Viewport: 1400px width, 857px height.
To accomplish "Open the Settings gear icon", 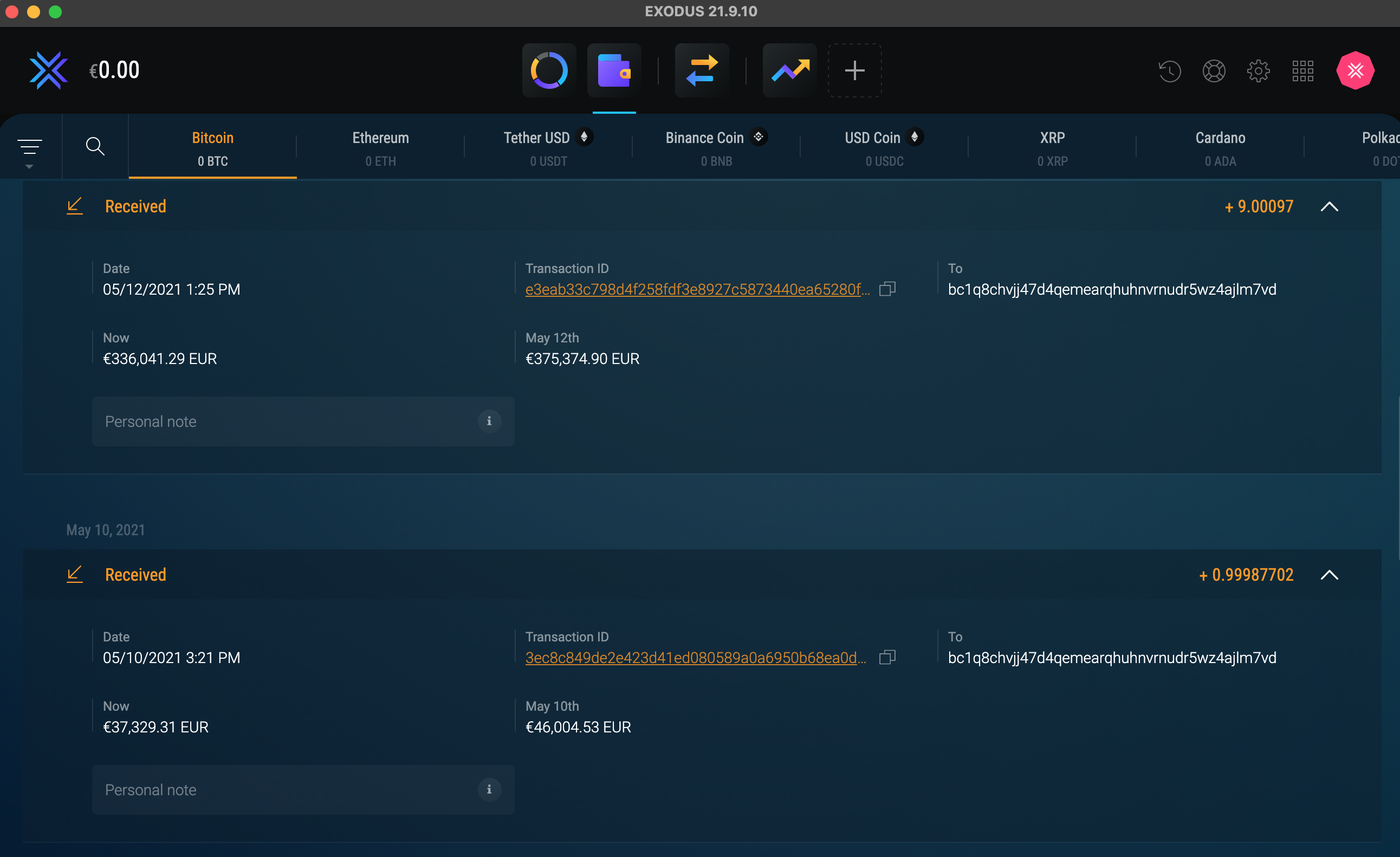I will click(1258, 71).
